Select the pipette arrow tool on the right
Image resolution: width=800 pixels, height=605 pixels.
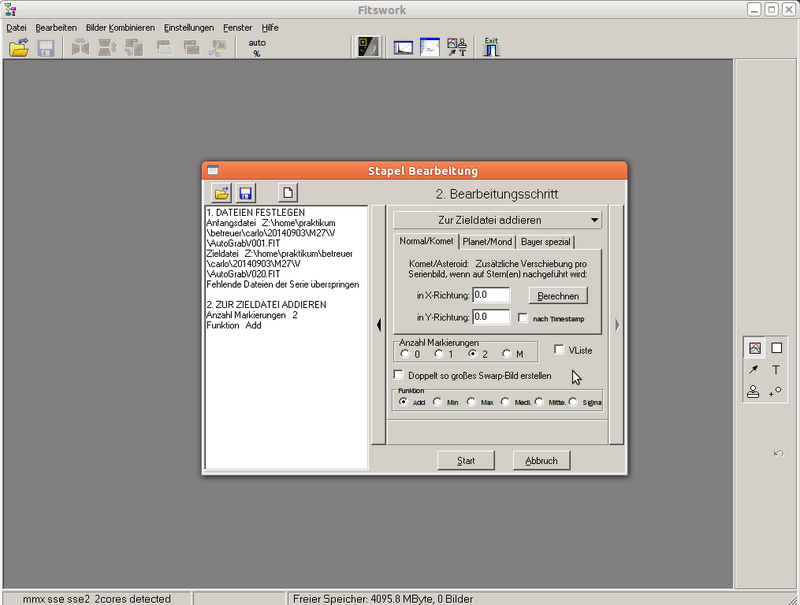[x=753, y=369]
